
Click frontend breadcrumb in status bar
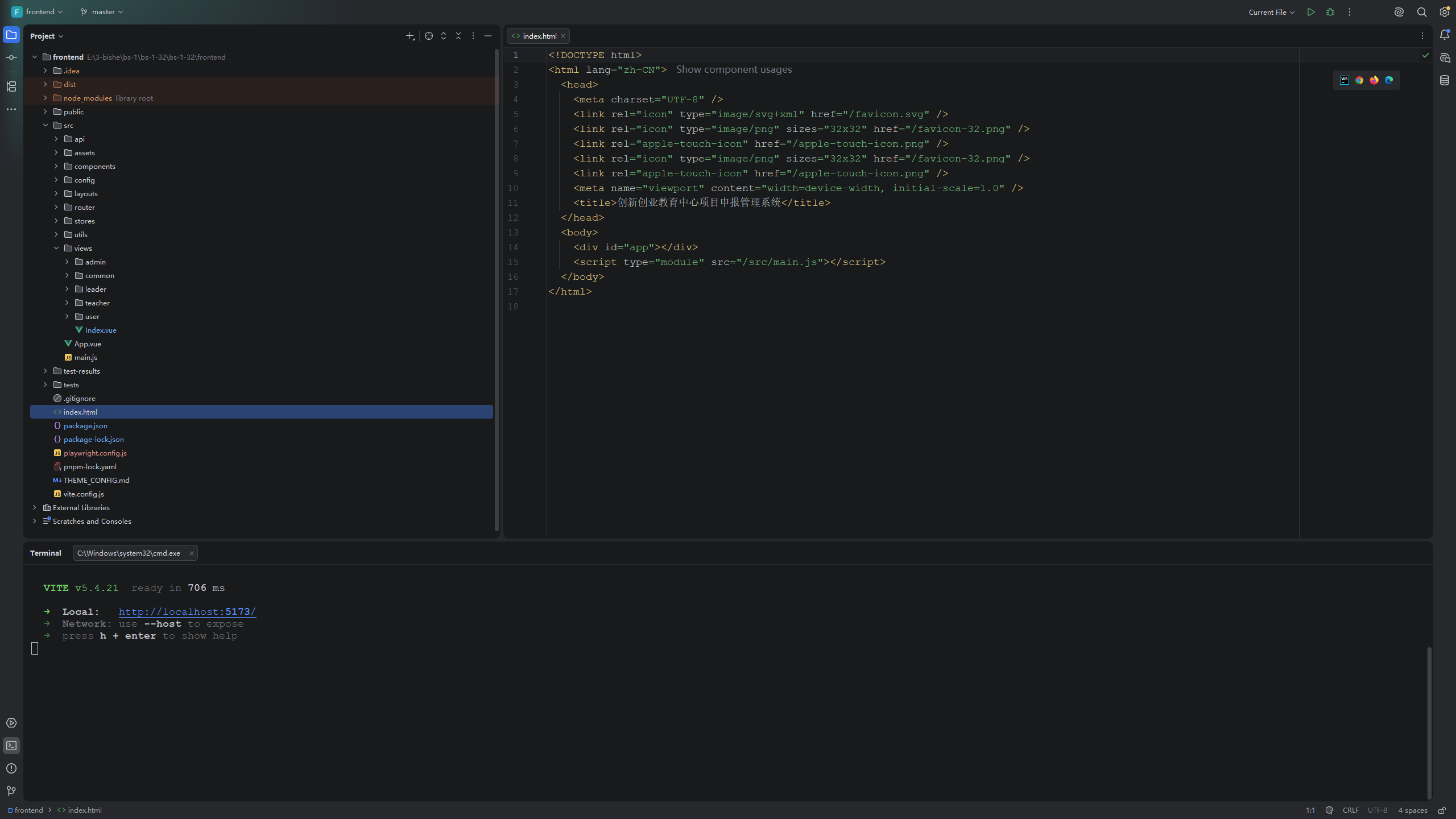pyautogui.click(x=26, y=810)
